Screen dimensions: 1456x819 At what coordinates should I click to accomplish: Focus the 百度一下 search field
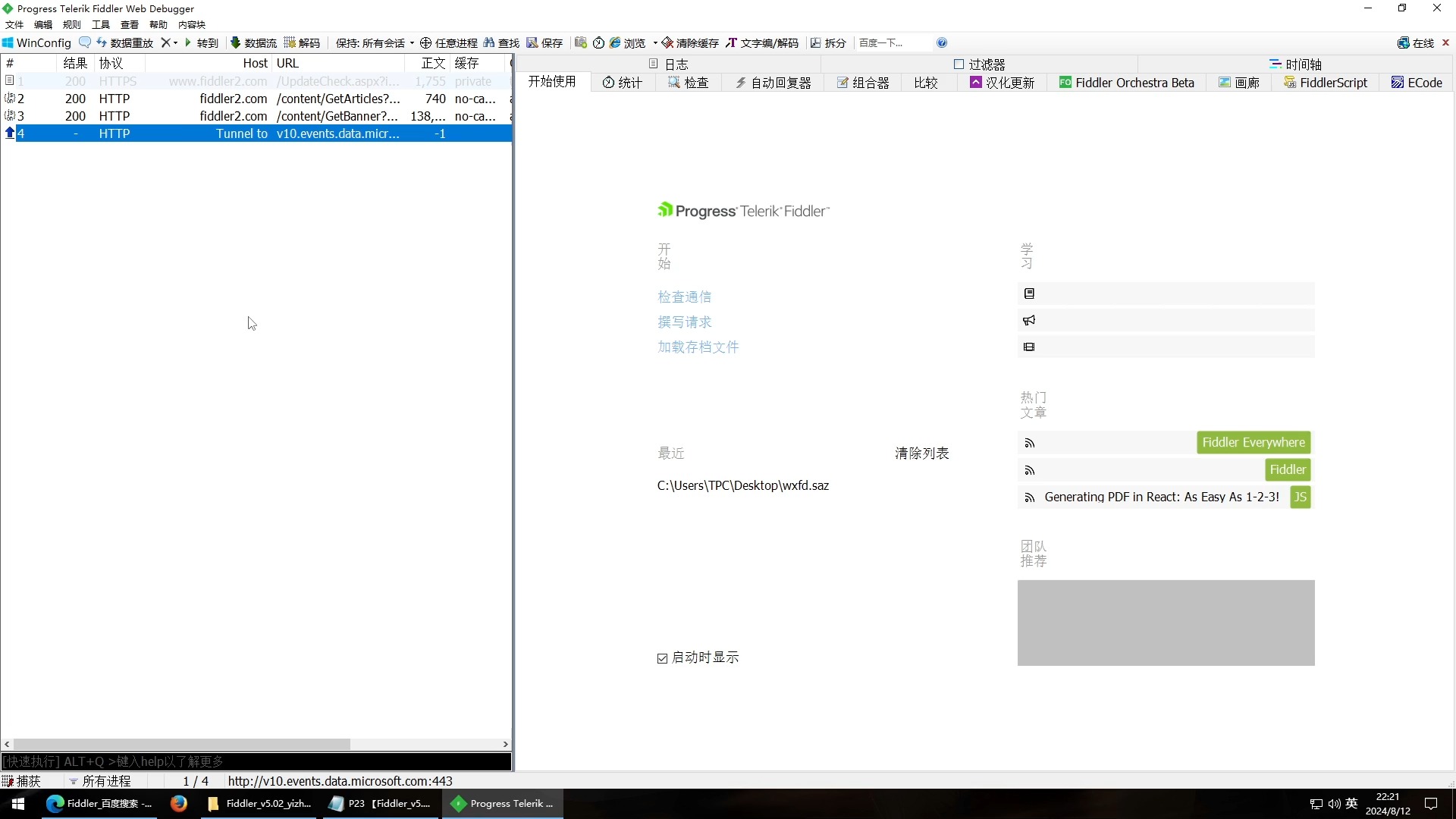(893, 43)
